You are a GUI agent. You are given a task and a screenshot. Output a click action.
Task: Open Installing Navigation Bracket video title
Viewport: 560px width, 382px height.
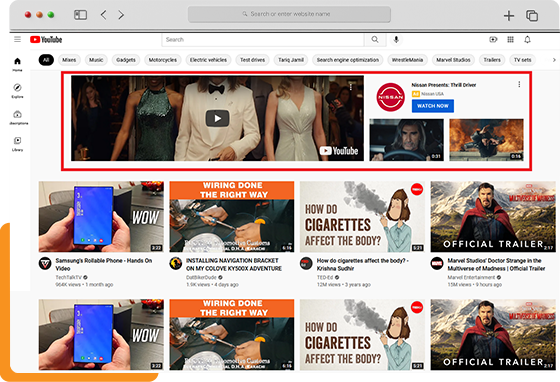click(234, 265)
